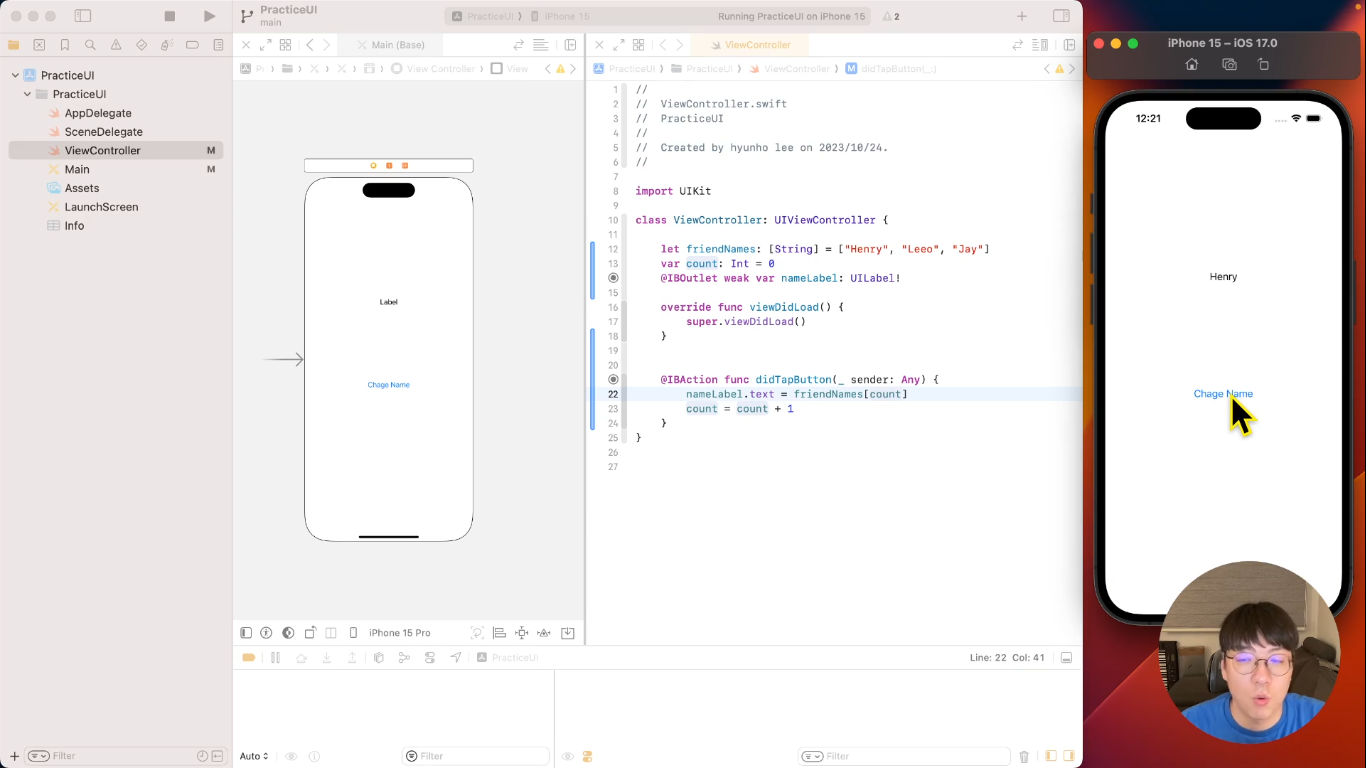Select AppDelegate in the navigator

pyautogui.click(x=98, y=113)
